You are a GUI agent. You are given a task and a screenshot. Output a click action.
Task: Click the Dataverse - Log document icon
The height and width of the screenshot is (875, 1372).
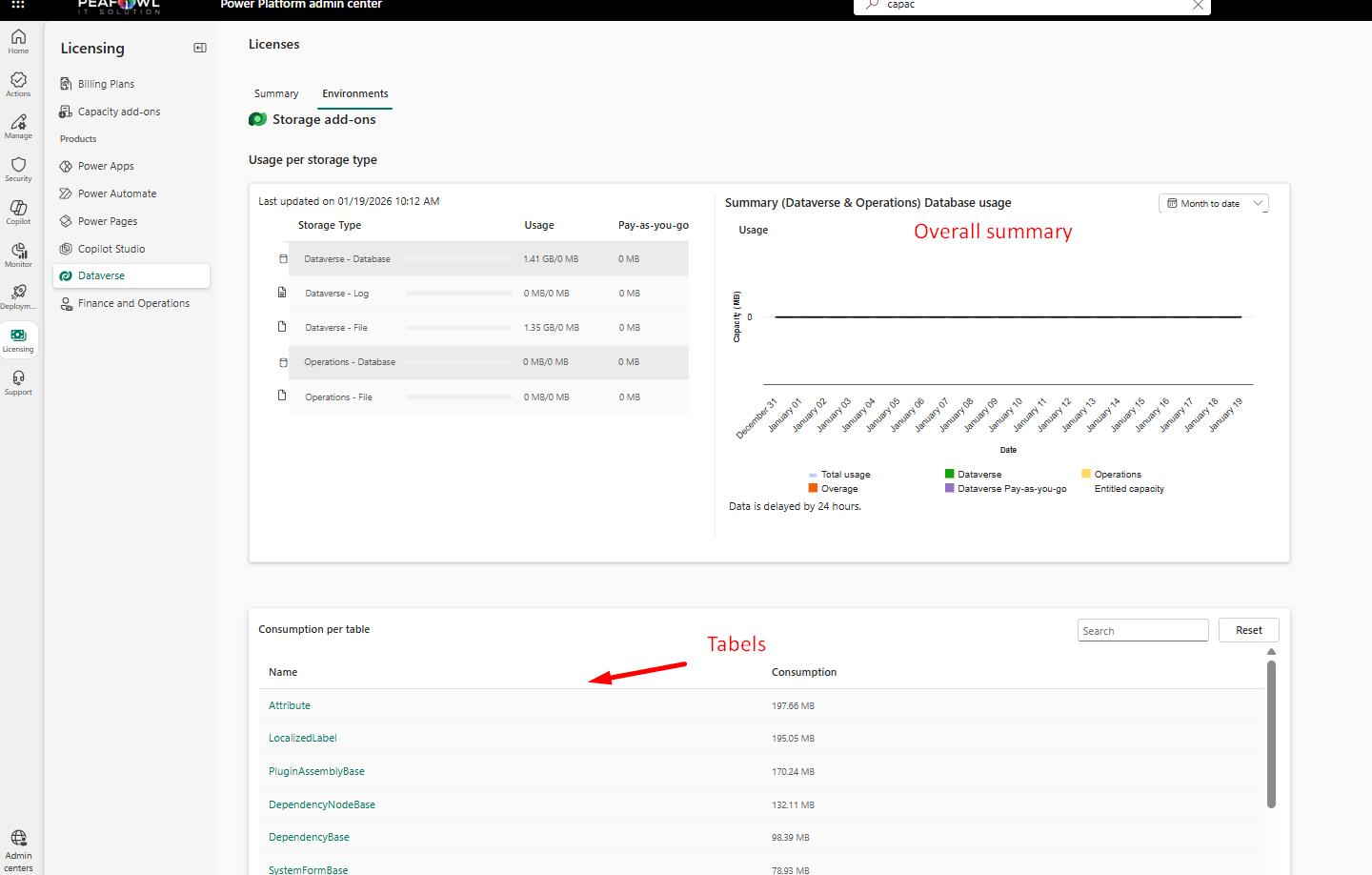(x=282, y=293)
